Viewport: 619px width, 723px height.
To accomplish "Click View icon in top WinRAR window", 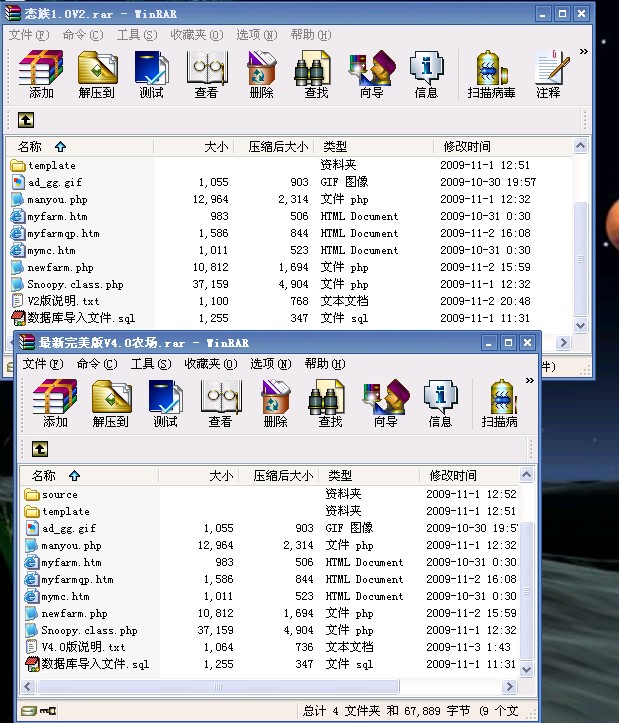I will pyautogui.click(x=206, y=75).
